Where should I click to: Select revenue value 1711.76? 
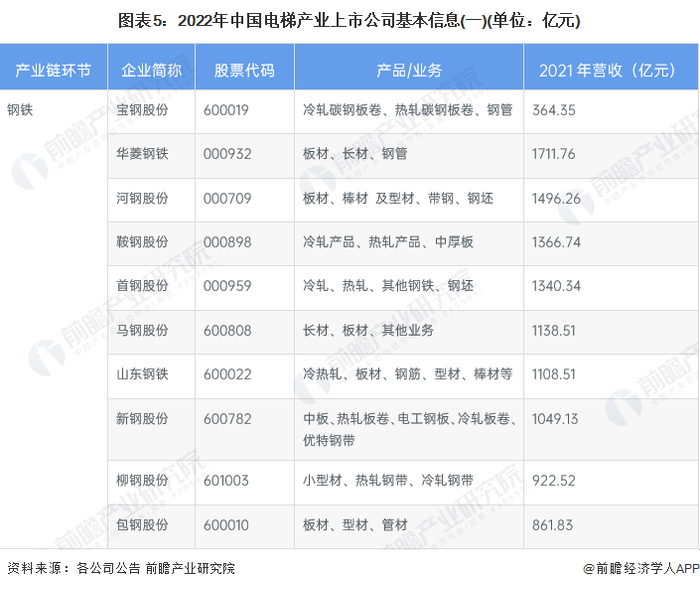coord(554,154)
